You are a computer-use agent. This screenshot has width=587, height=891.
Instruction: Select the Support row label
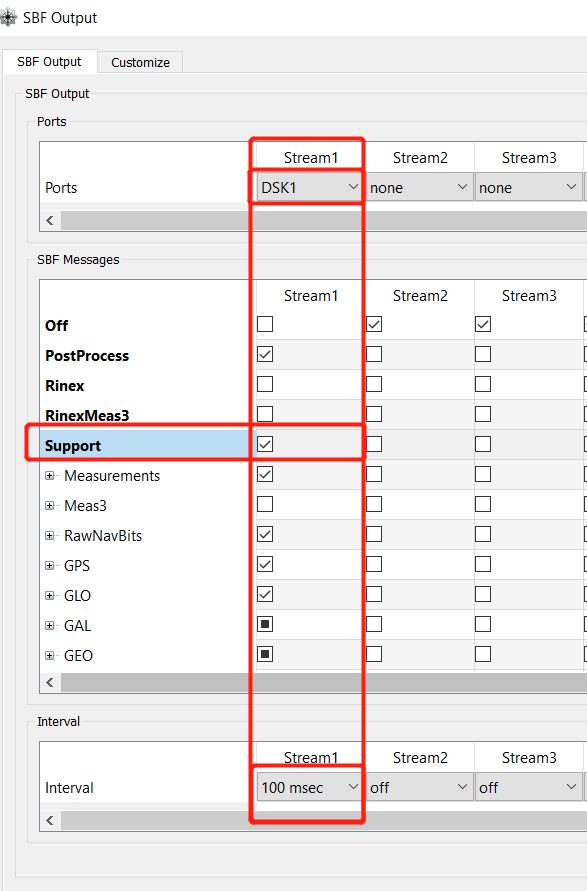click(73, 446)
